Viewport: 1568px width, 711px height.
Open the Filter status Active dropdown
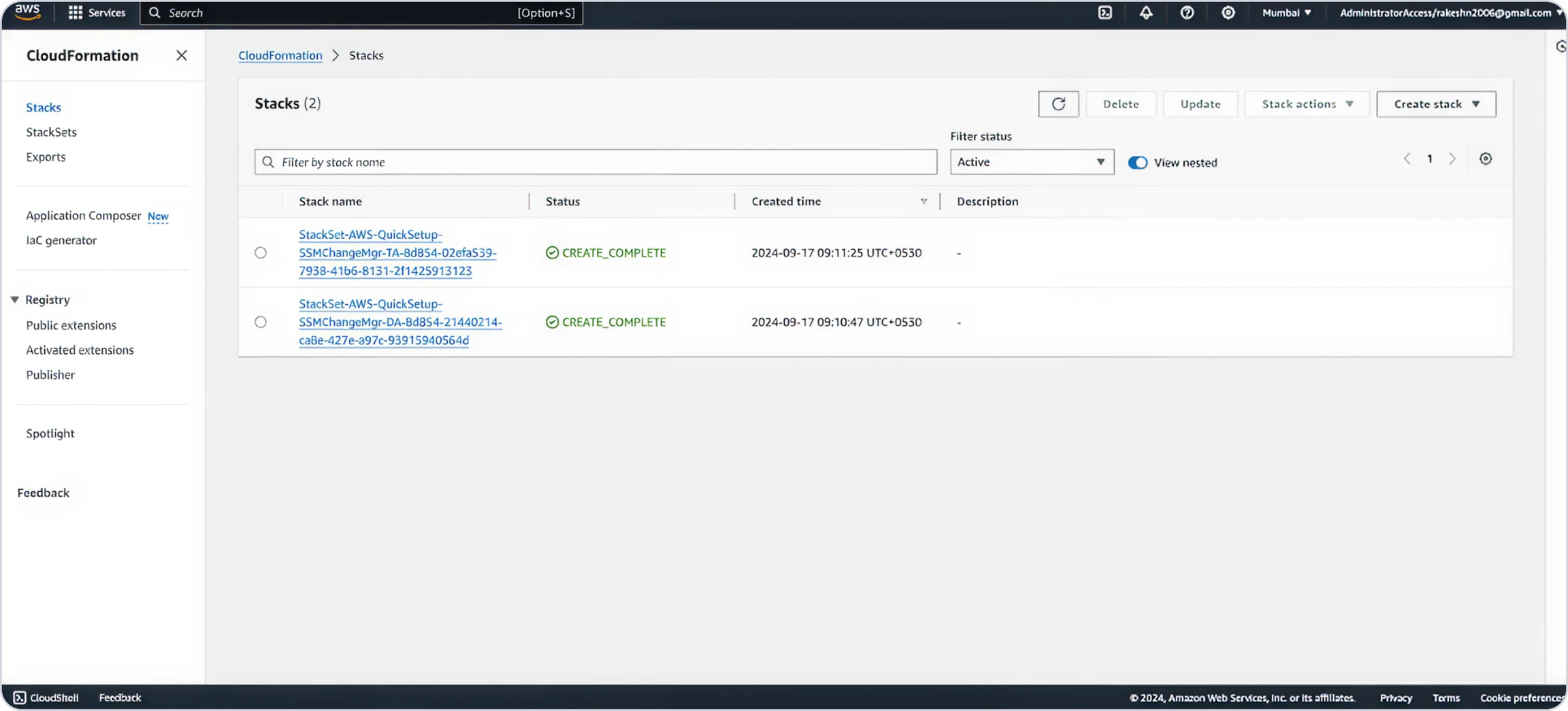click(x=1031, y=162)
